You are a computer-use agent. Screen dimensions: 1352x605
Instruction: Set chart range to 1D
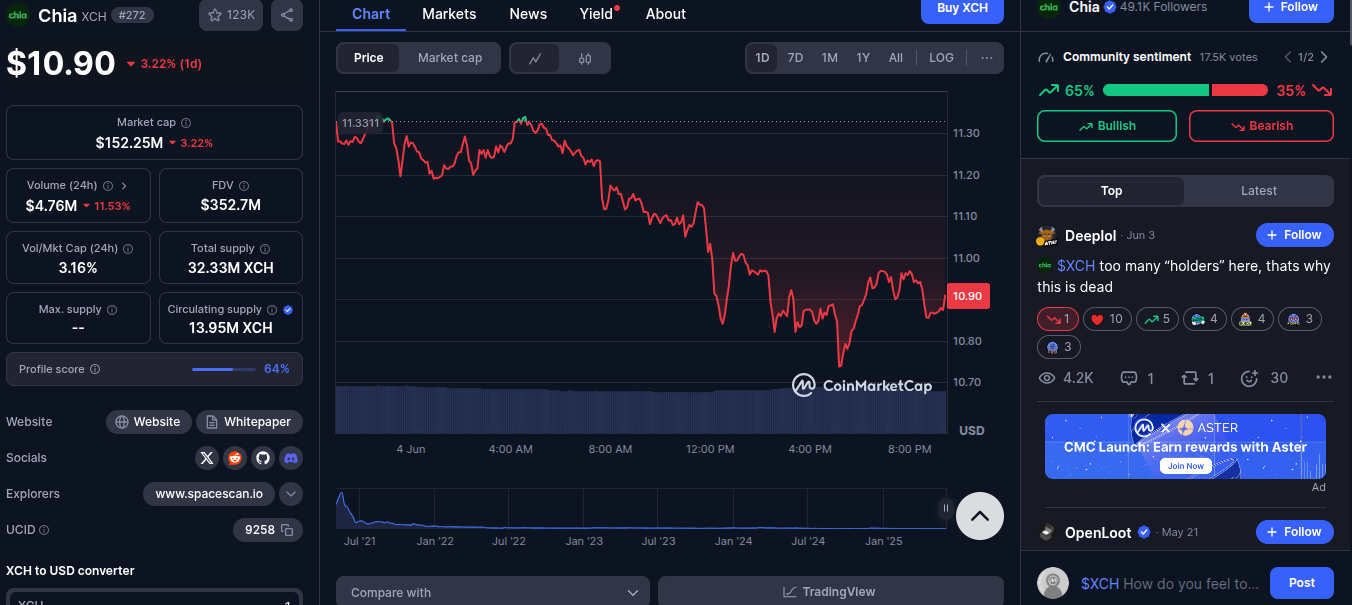[762, 58]
